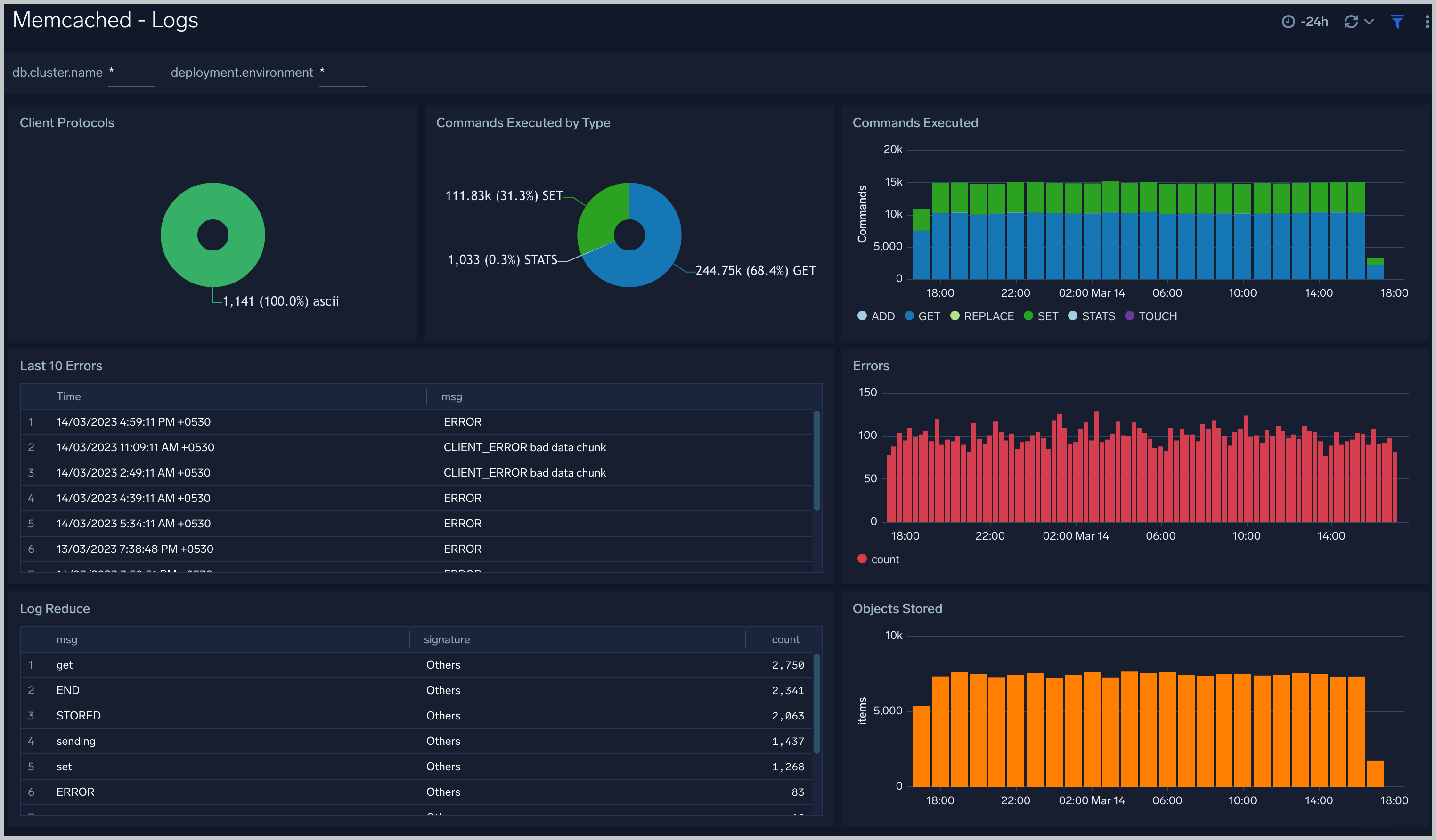This screenshot has width=1436, height=840.
Task: Click the 'set' row in Log Reduce
Action: (416, 767)
